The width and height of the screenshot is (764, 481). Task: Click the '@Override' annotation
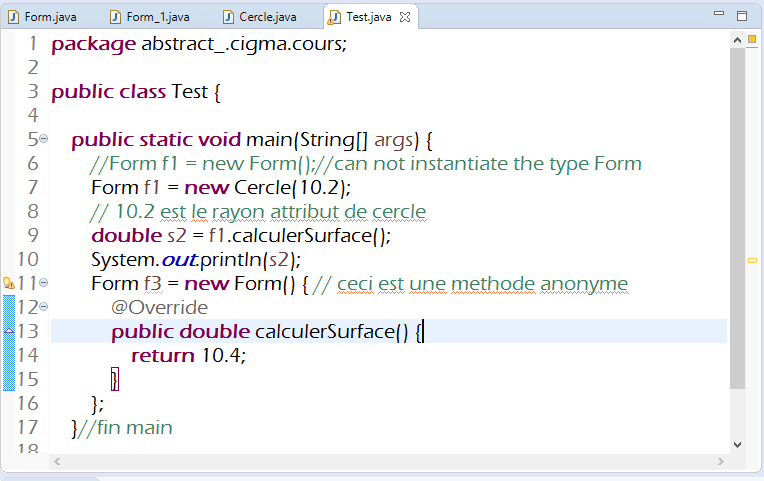coord(159,308)
